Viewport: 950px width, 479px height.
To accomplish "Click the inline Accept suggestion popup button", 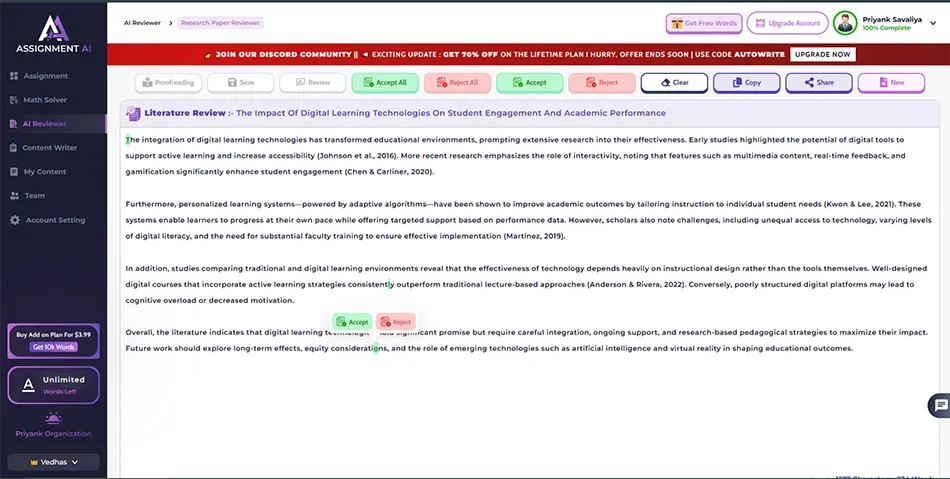I will (352, 322).
